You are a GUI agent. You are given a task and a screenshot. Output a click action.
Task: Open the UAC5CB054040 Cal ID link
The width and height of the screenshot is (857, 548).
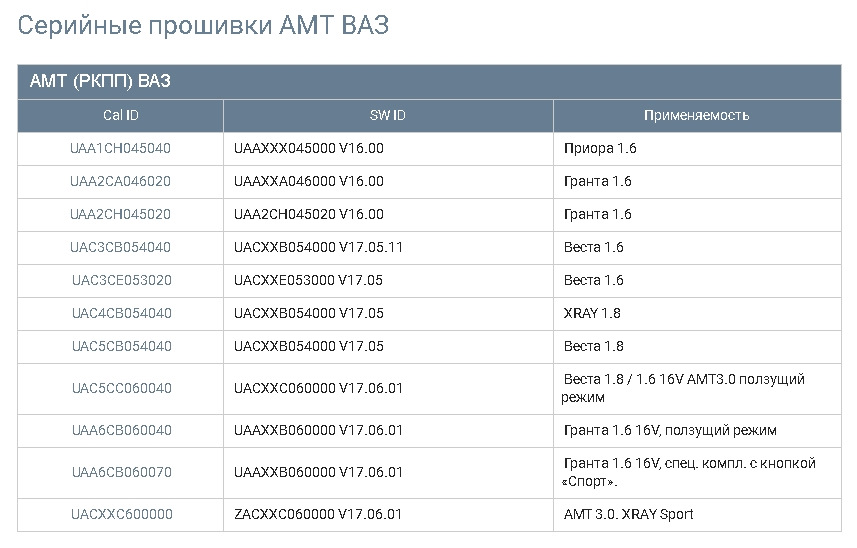tap(121, 346)
